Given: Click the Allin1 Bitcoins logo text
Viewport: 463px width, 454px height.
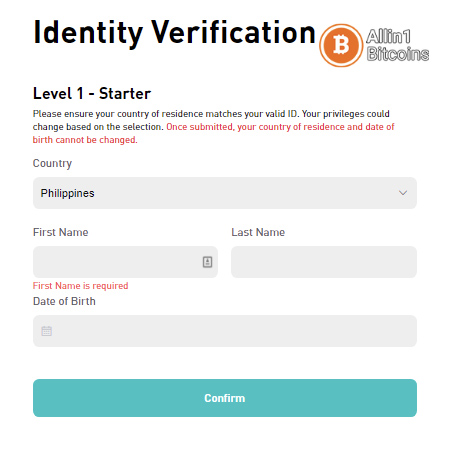Looking at the screenshot, I should coord(397,45).
